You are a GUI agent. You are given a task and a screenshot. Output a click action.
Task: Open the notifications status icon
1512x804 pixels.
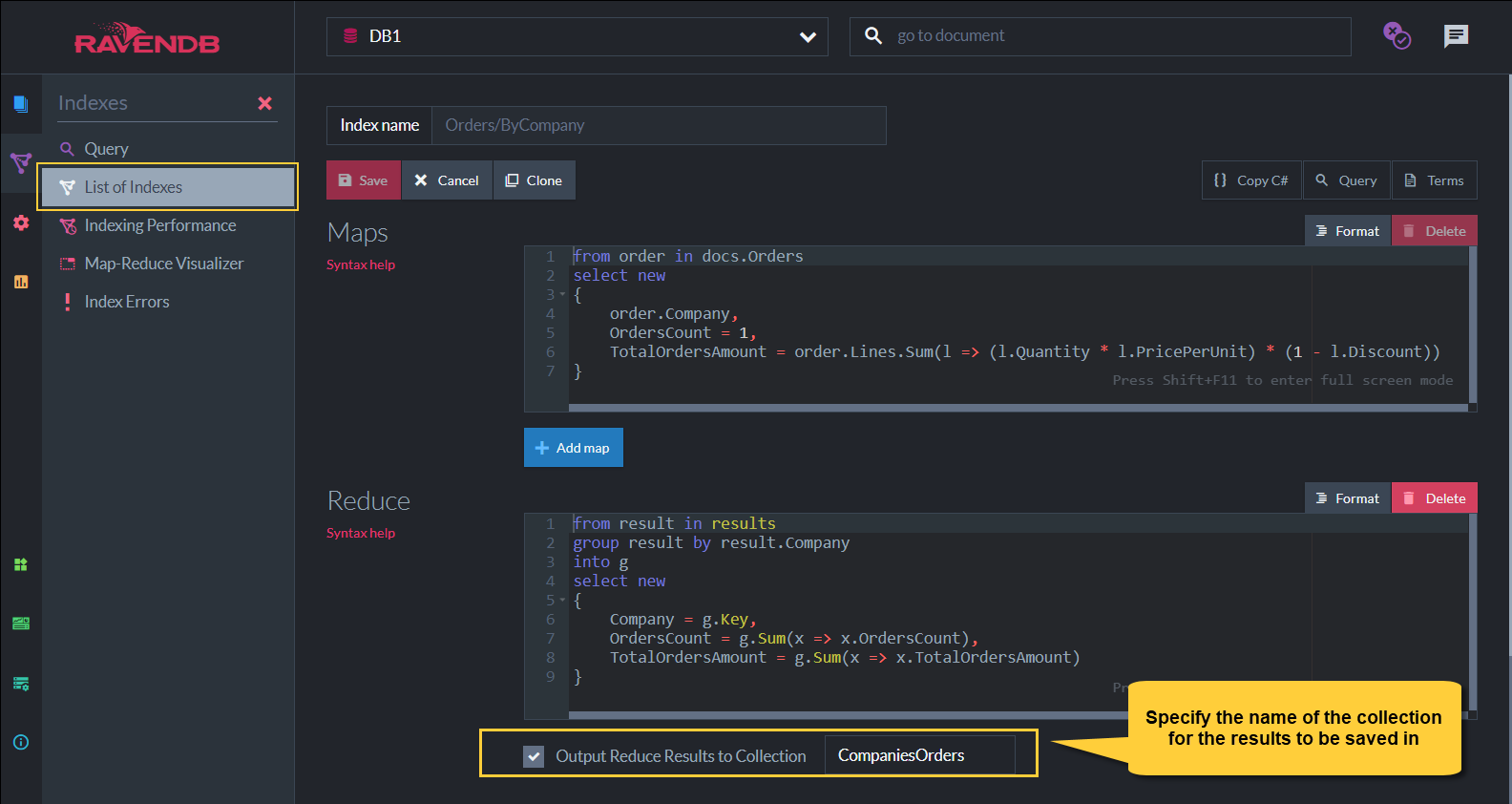click(1397, 36)
